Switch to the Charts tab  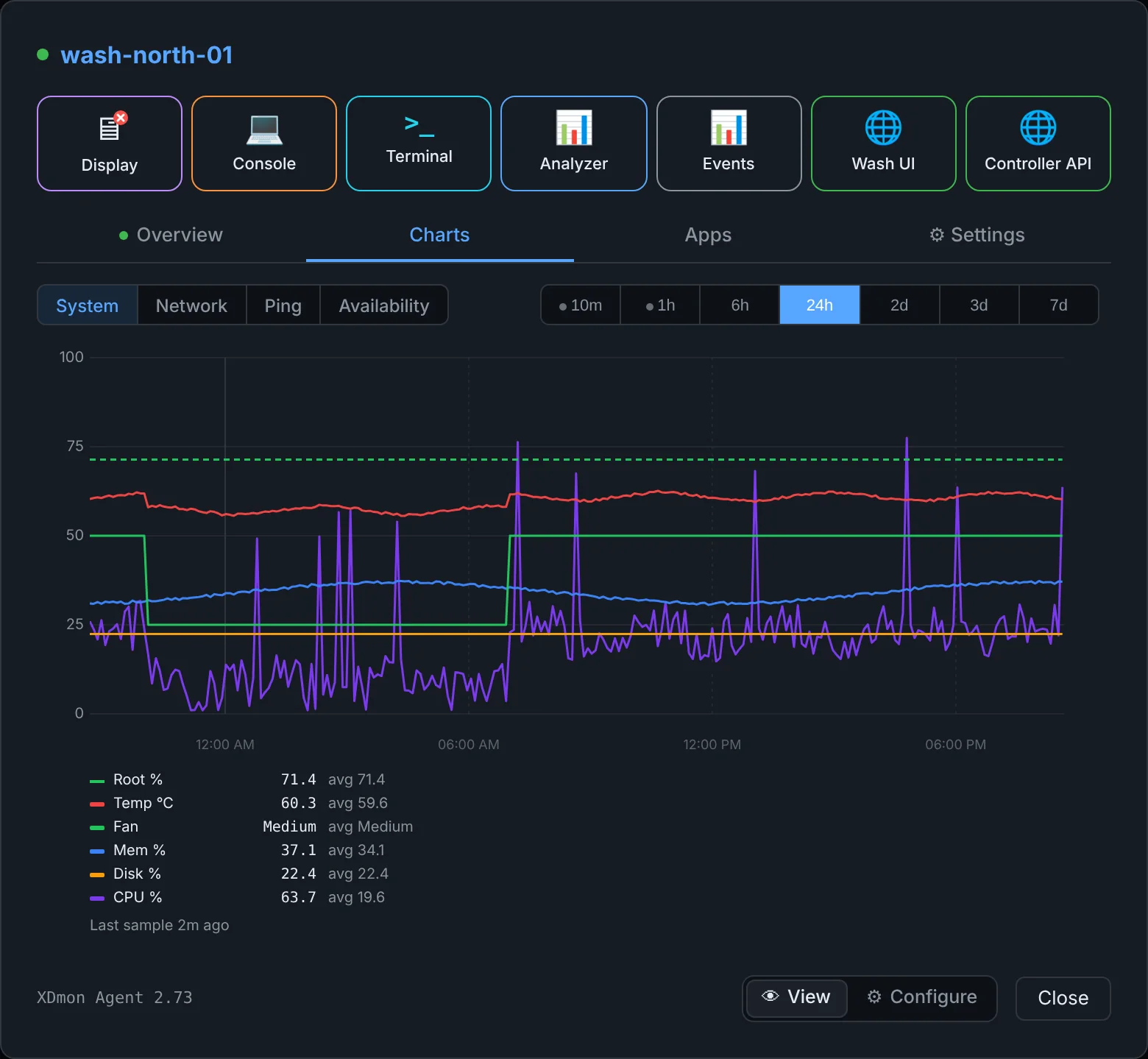pos(439,235)
